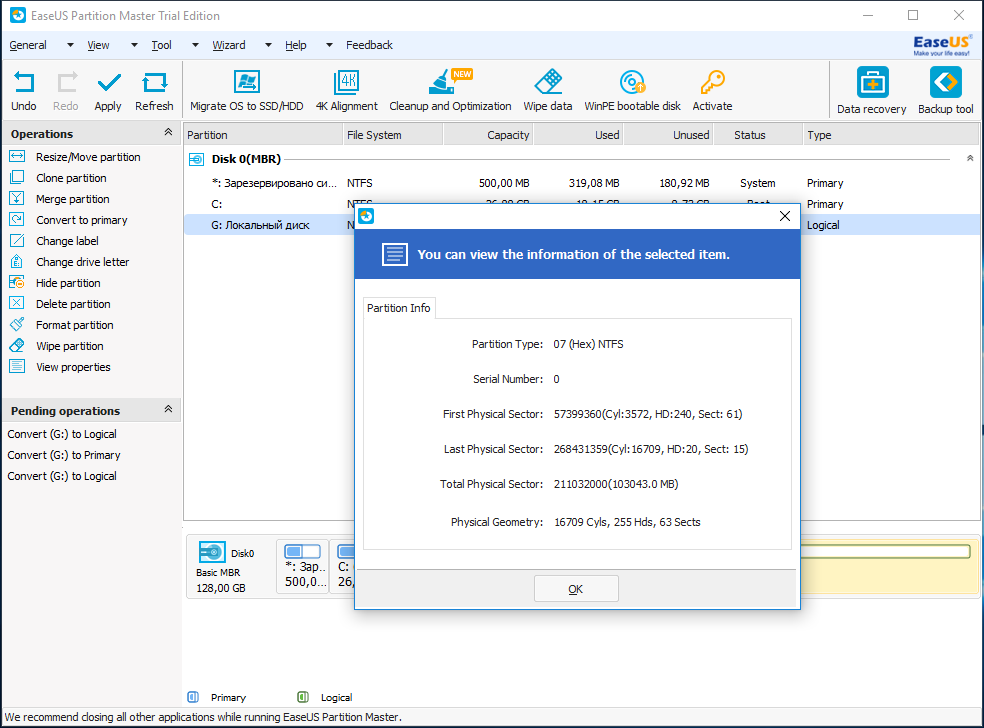984x728 pixels.
Task: Select the Partition Info tab
Action: click(398, 308)
